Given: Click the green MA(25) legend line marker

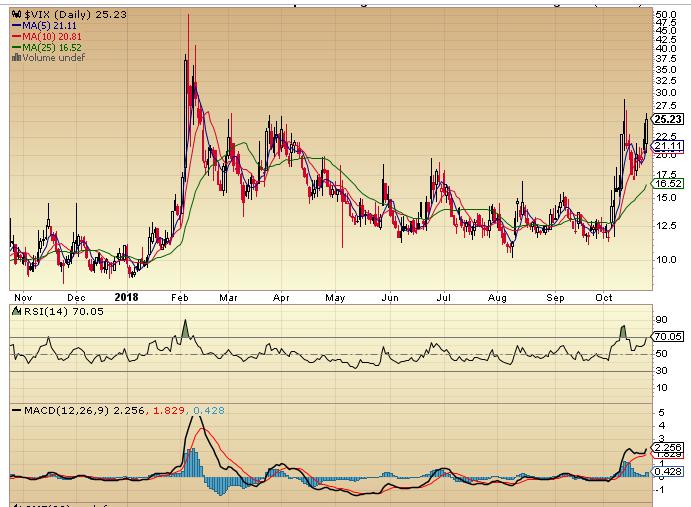Looking at the screenshot, I should coord(14,48).
